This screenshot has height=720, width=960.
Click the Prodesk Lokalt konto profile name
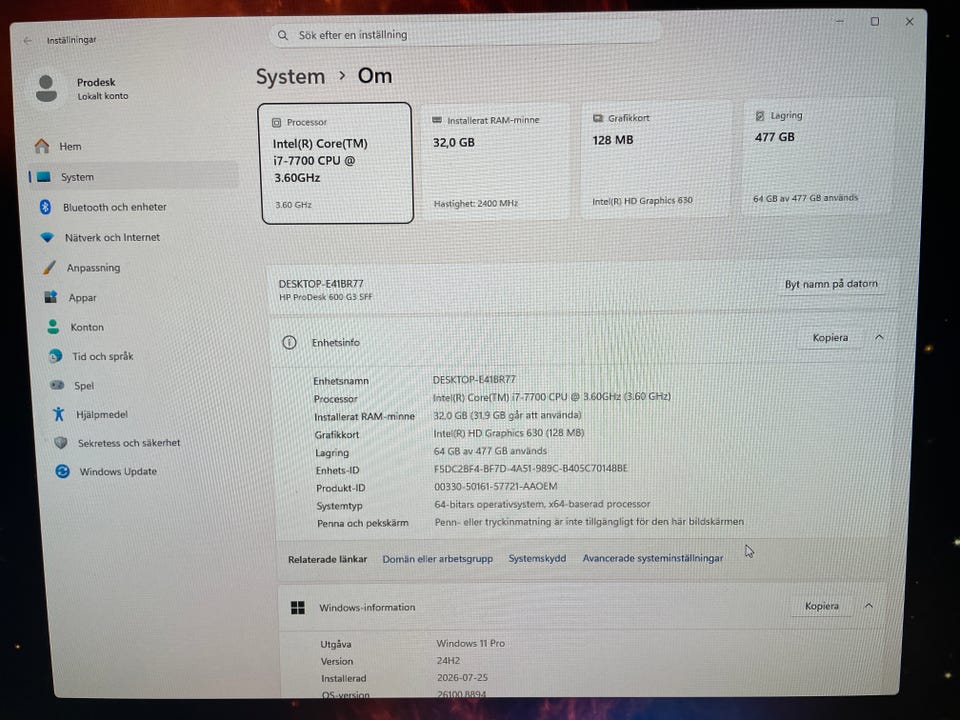pyautogui.click(x=102, y=88)
